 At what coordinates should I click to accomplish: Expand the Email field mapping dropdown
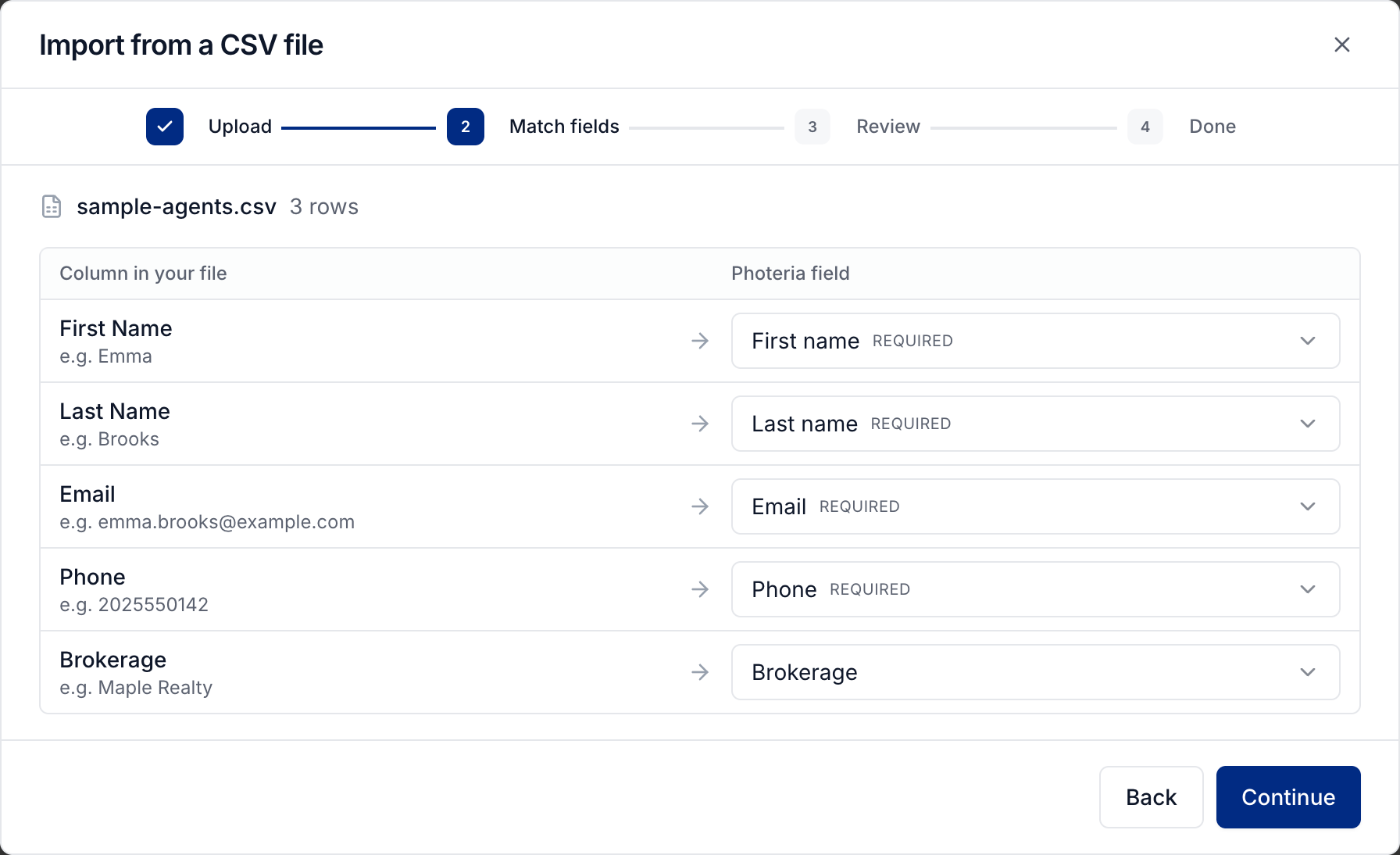tap(1036, 506)
